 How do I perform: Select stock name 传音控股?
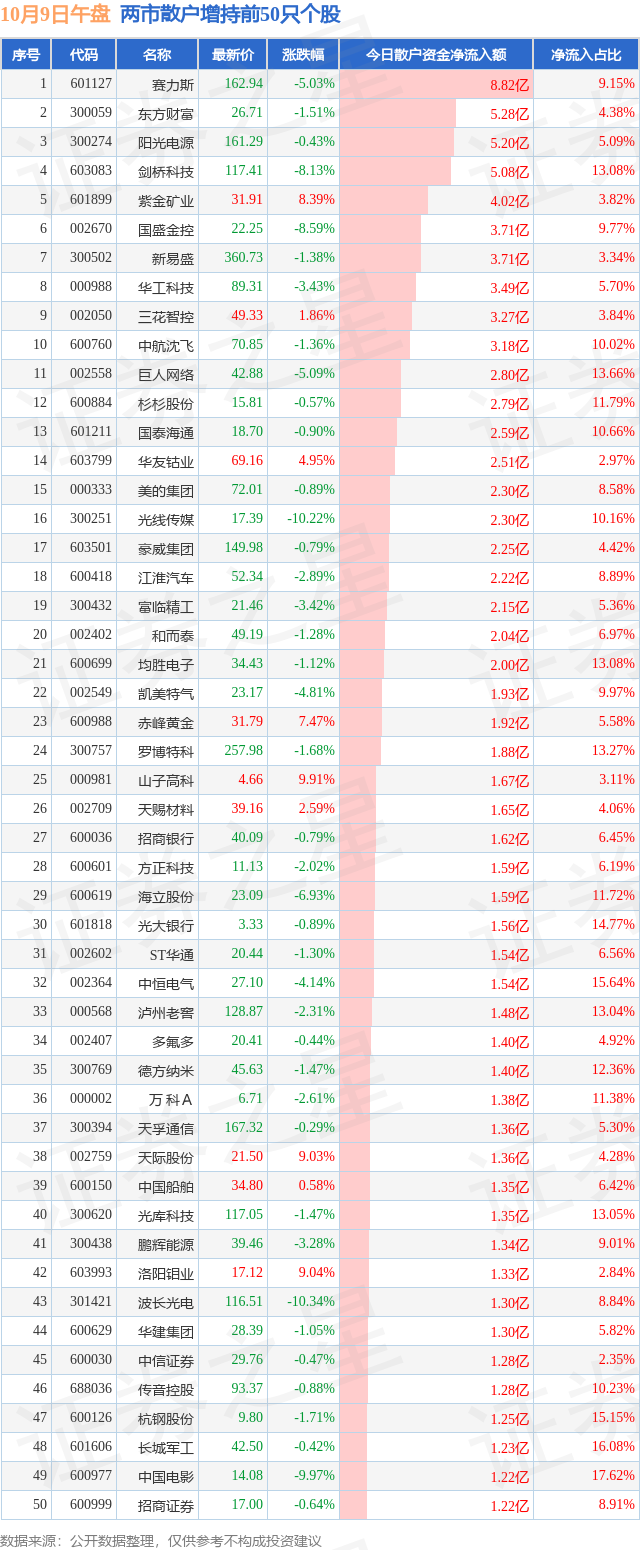[x=166, y=1389]
